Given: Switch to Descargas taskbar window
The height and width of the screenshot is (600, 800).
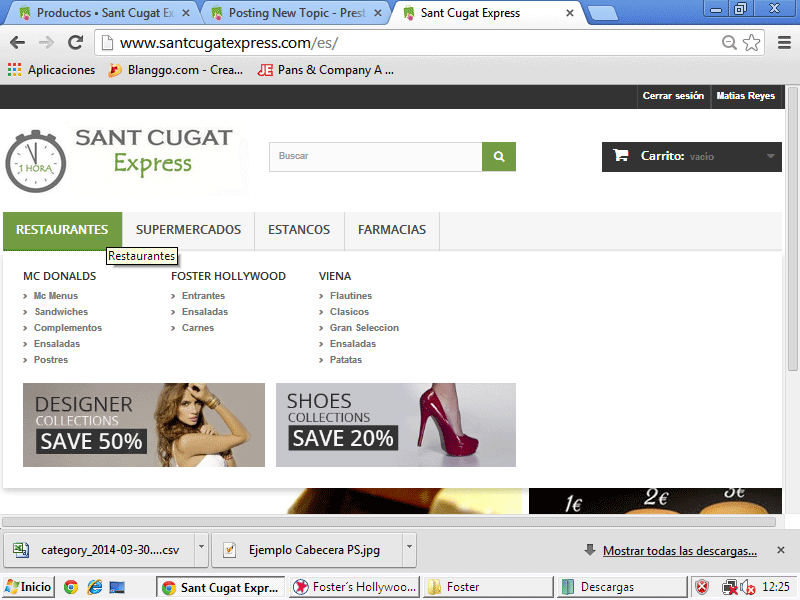Looking at the screenshot, I should pos(622,587).
